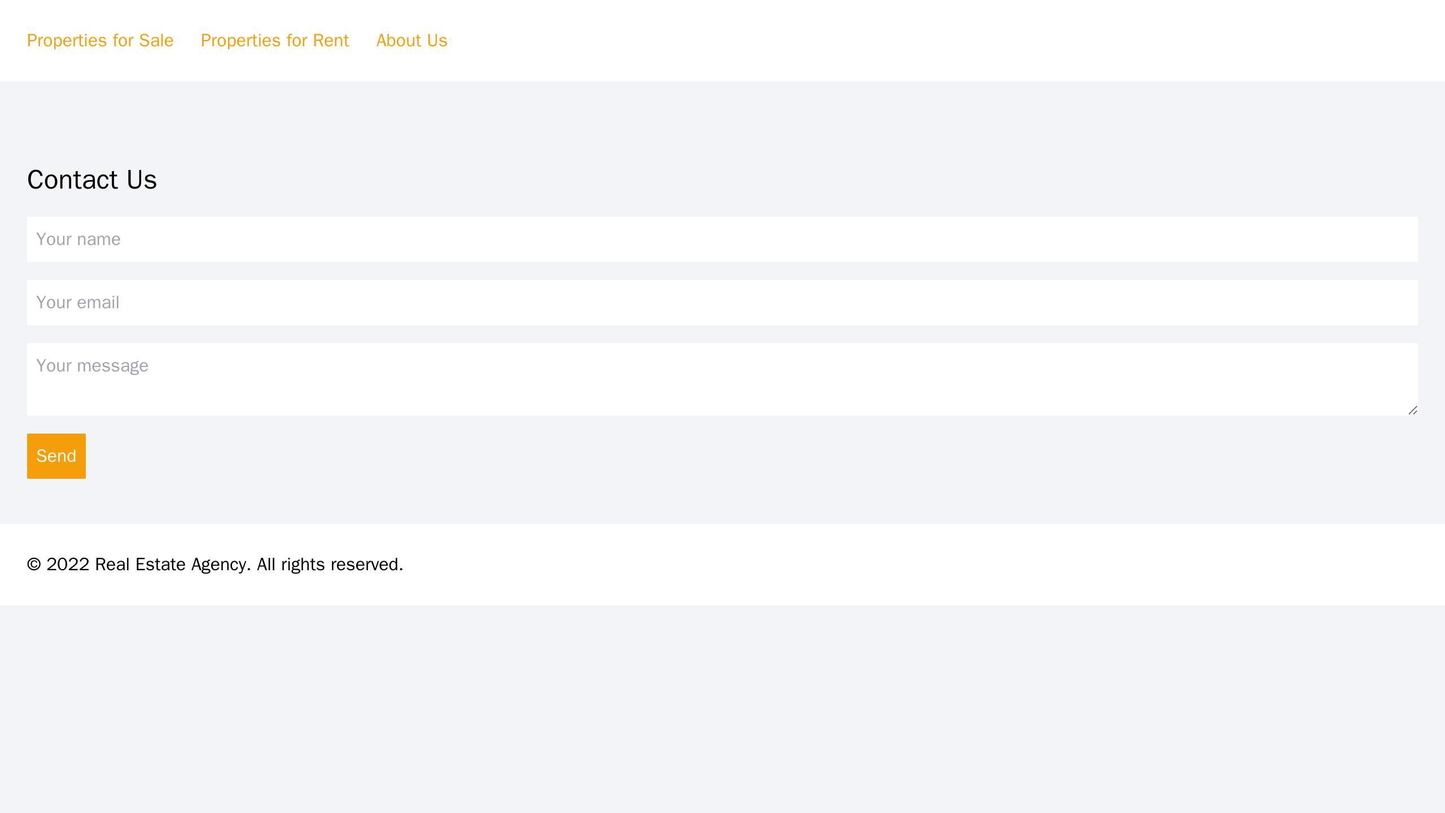The height and width of the screenshot is (813, 1445).
Task: Select Properties for Sale in top navigation
Action: pyautogui.click(x=100, y=40)
